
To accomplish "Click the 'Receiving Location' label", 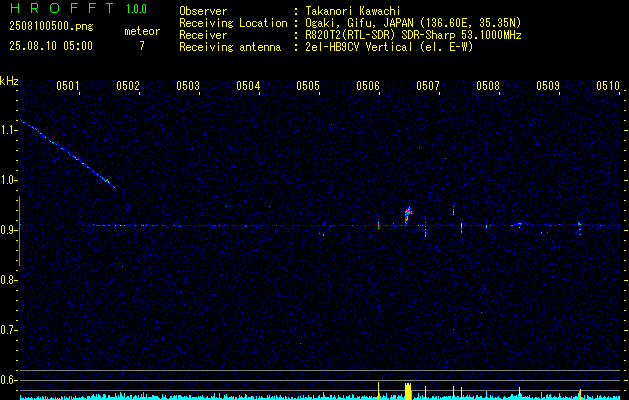I will point(233,23).
